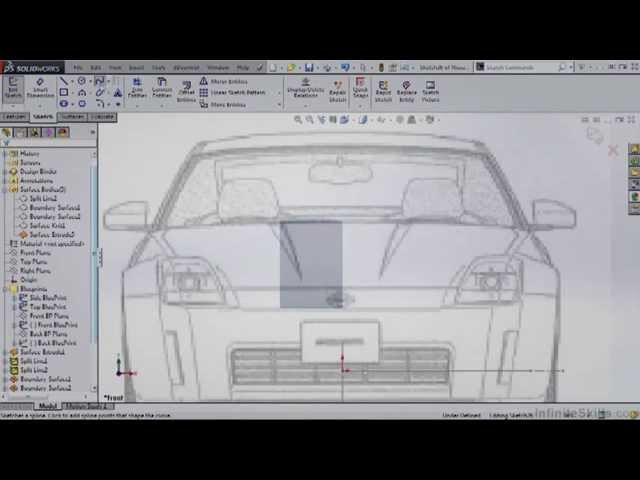Open the FeatureManager design tree tab
This screenshot has width=640, height=480.
(x=7, y=132)
